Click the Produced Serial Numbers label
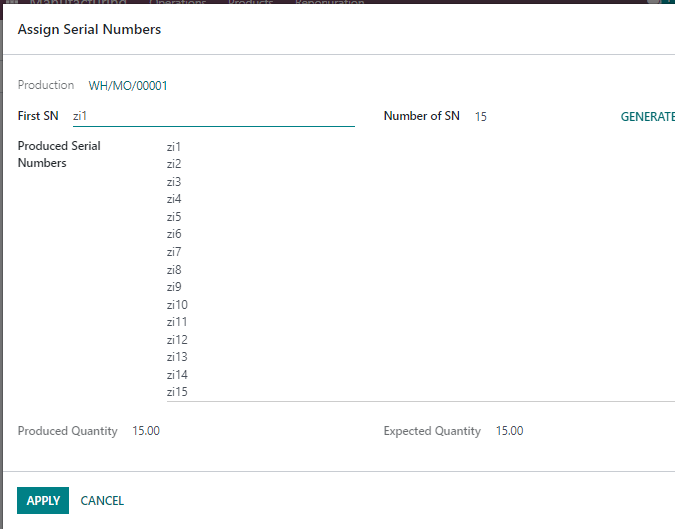Image resolution: width=675 pixels, height=529 pixels. pos(59,155)
